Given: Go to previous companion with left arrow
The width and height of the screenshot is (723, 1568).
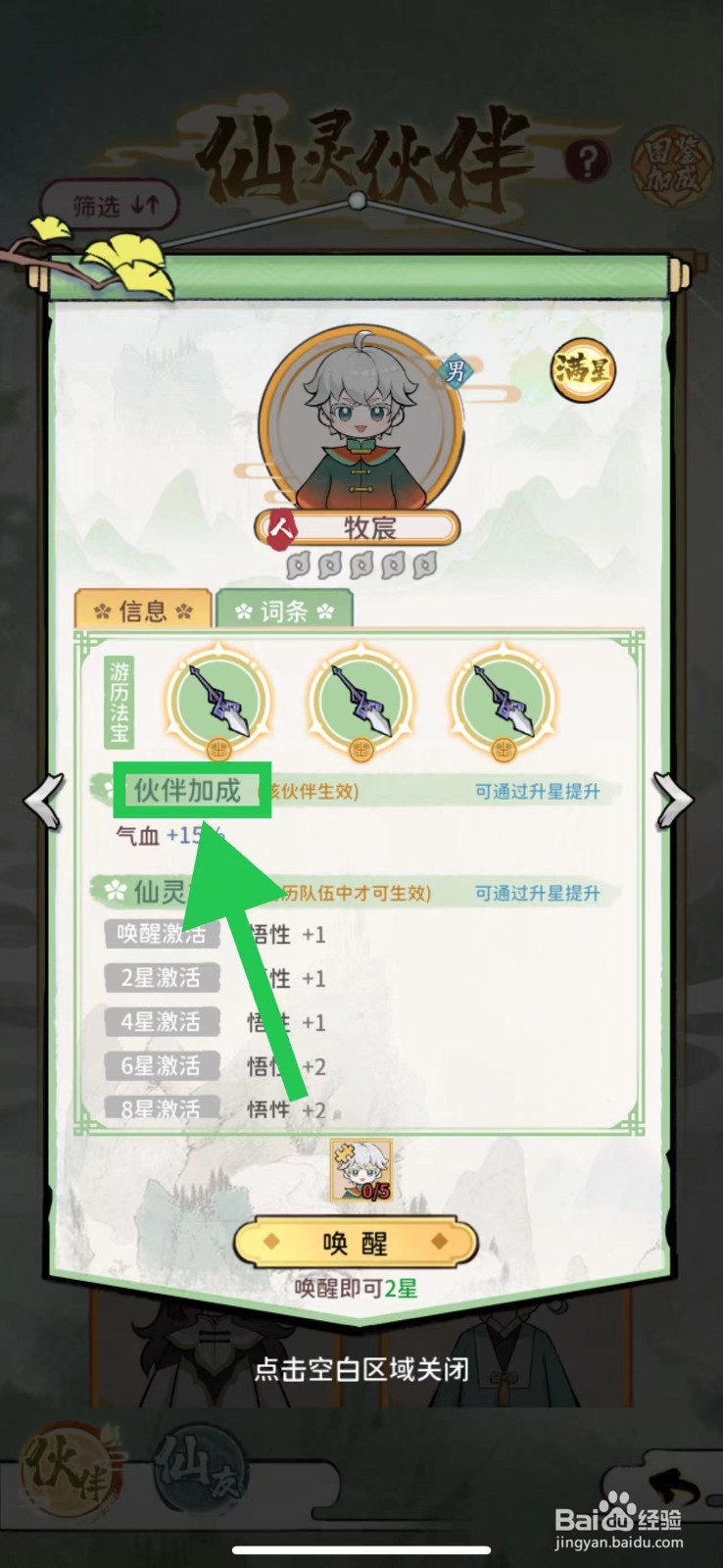Looking at the screenshot, I should (45, 802).
